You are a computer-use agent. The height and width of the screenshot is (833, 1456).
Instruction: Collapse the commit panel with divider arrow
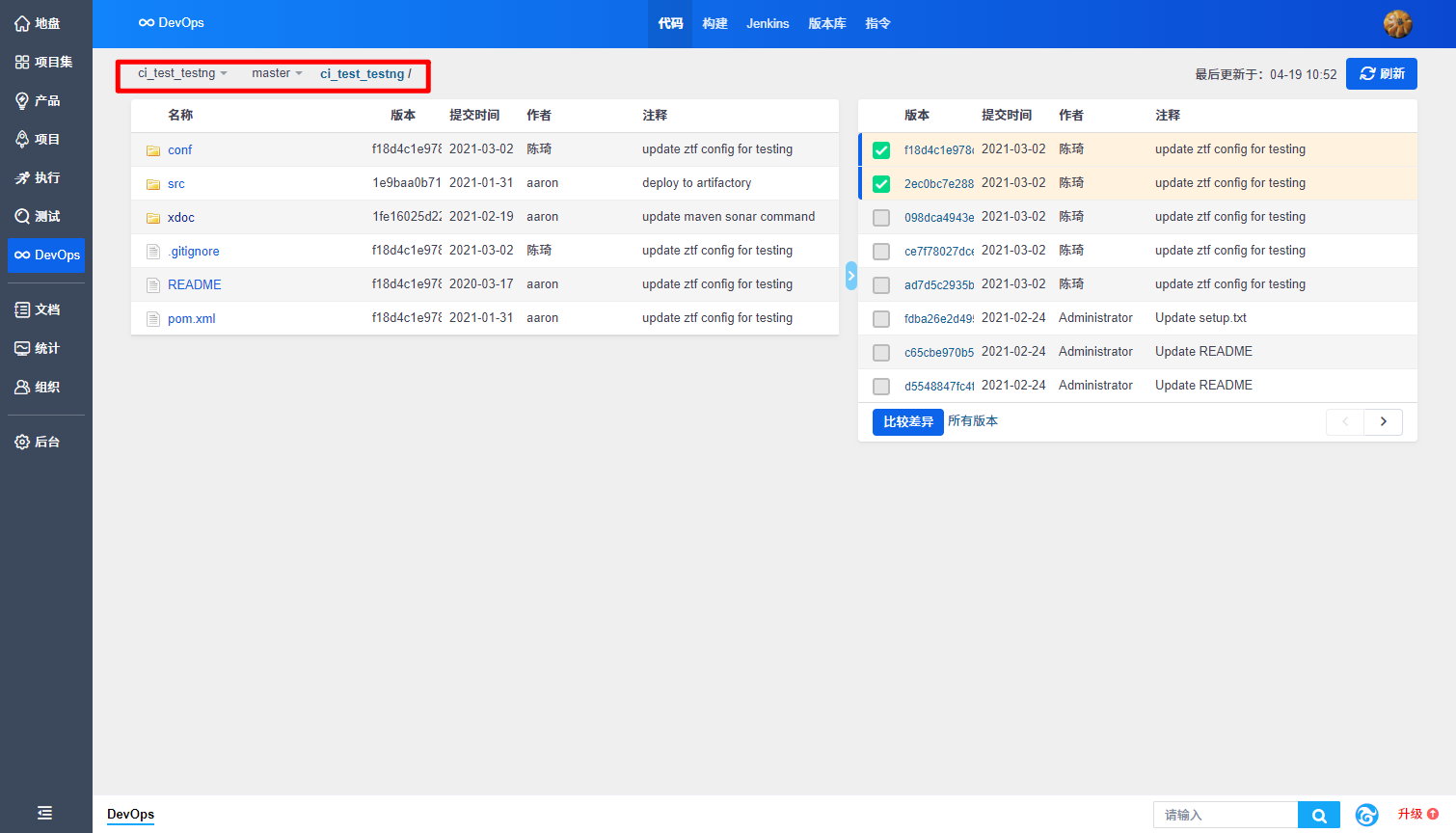(850, 276)
